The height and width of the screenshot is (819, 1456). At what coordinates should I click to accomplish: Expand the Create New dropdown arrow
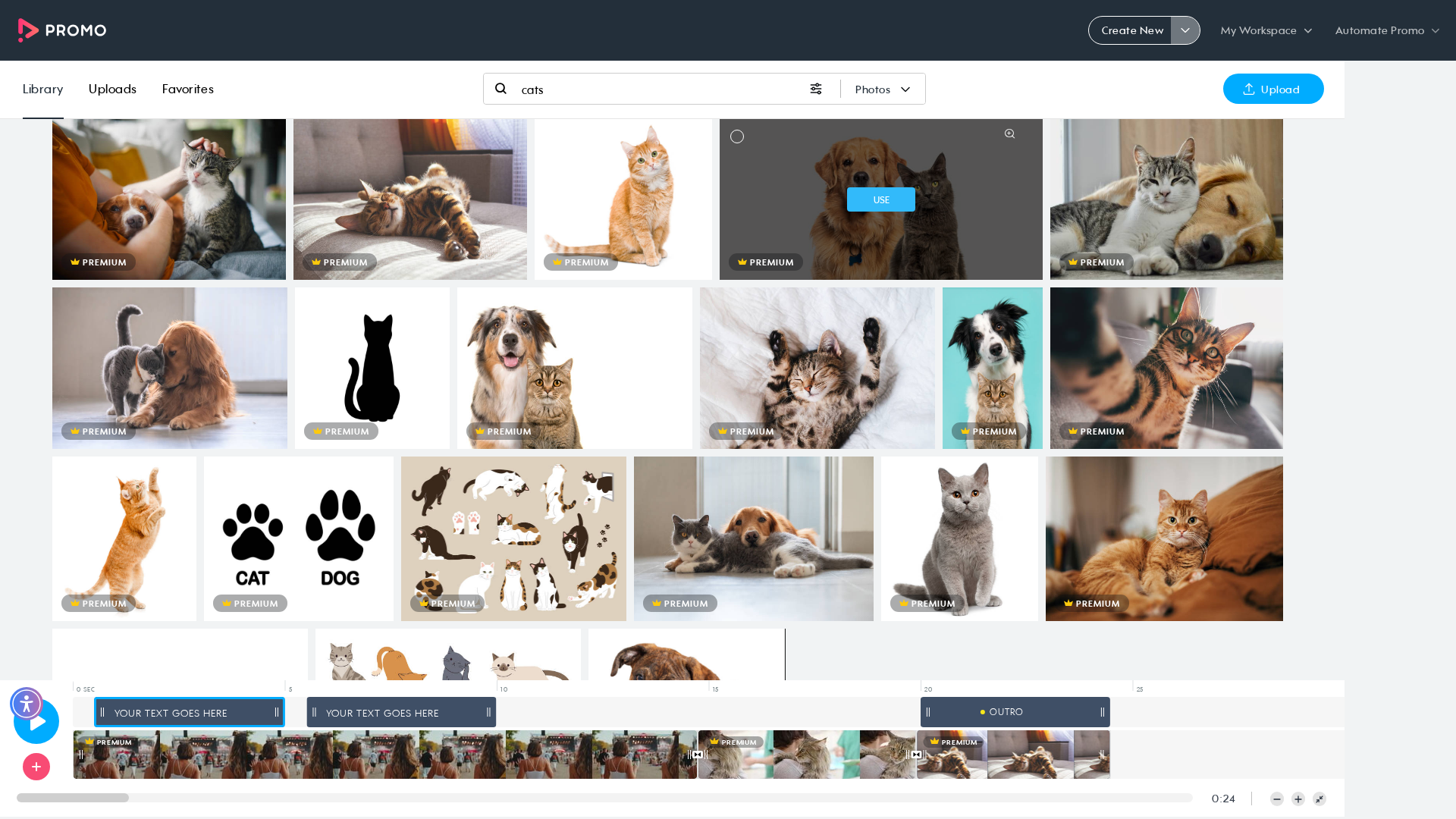pyautogui.click(x=1185, y=30)
